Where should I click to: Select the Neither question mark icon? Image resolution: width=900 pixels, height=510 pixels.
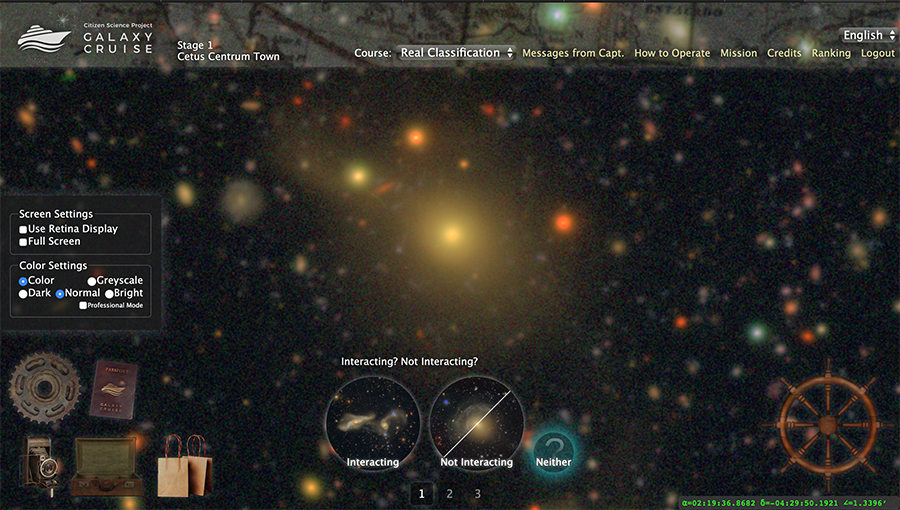[x=553, y=449]
